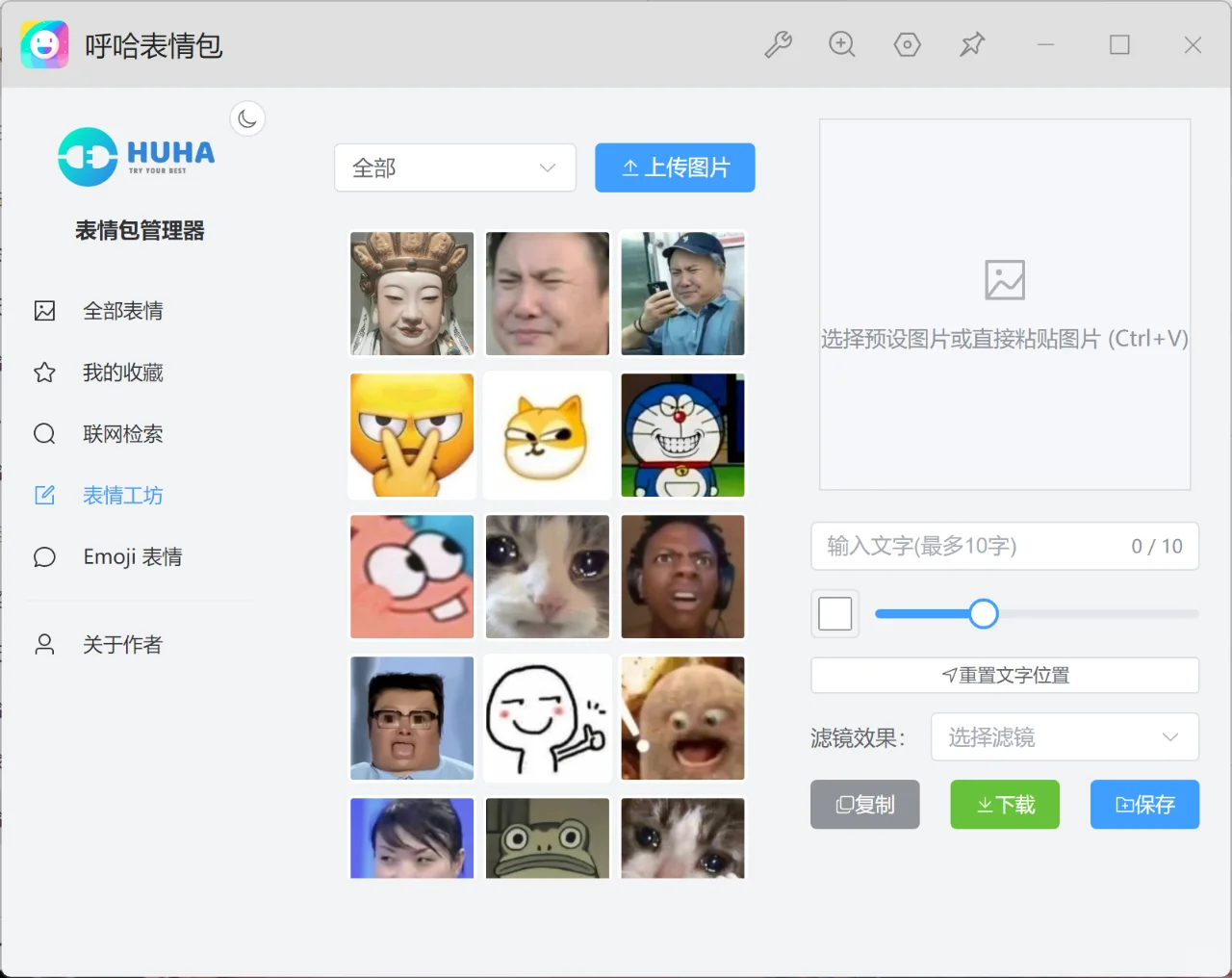Image resolution: width=1232 pixels, height=978 pixels.
Task: Open the white text color swatch
Action: point(834,613)
